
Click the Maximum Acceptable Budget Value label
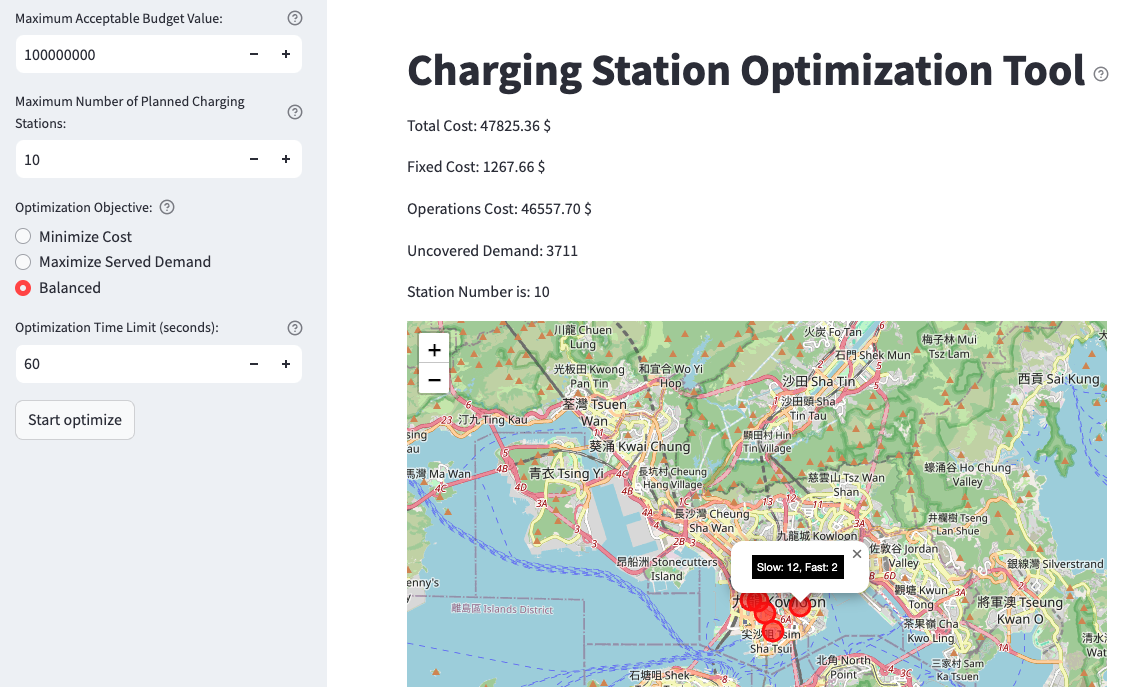pos(119,18)
